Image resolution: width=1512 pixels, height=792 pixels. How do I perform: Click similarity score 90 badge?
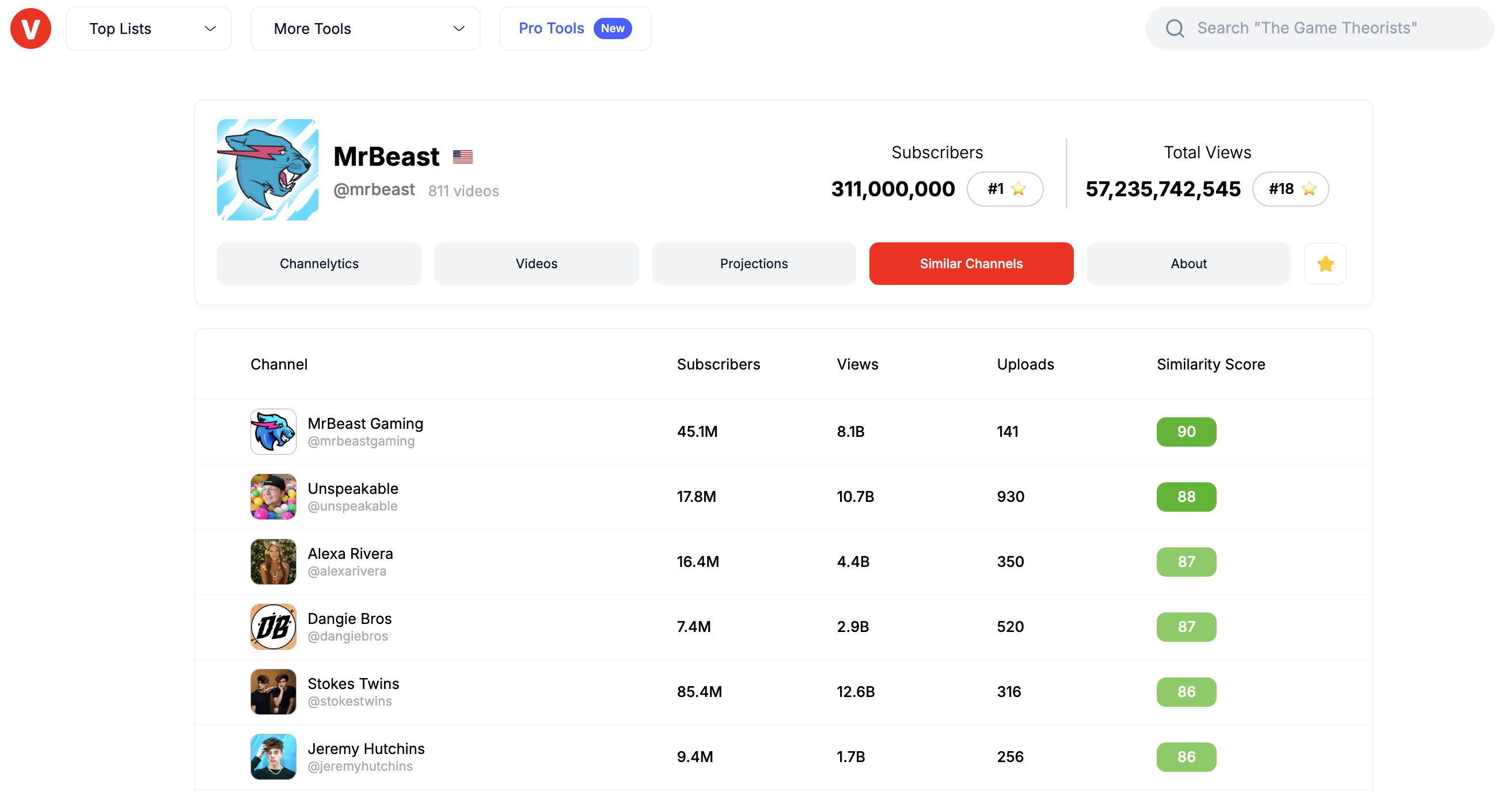tap(1186, 432)
